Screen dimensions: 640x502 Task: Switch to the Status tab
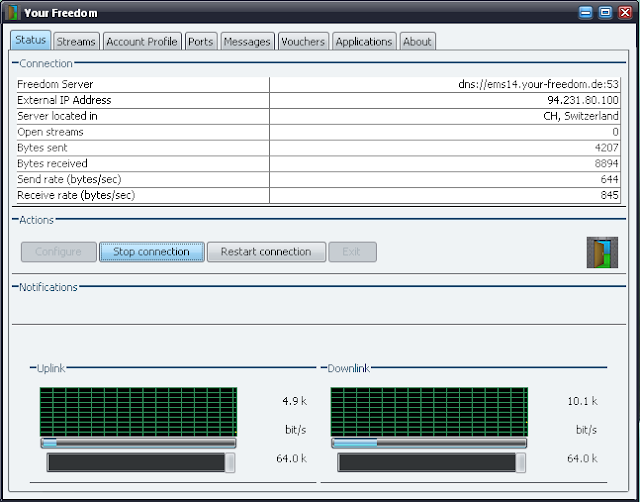click(31, 40)
